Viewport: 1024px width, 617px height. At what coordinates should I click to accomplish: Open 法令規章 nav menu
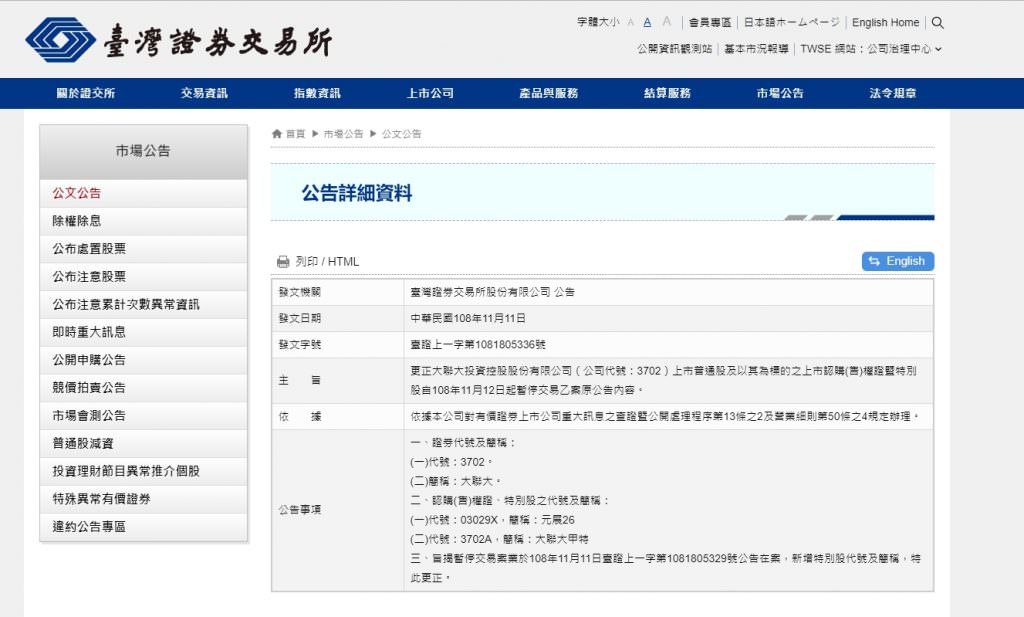coord(893,93)
